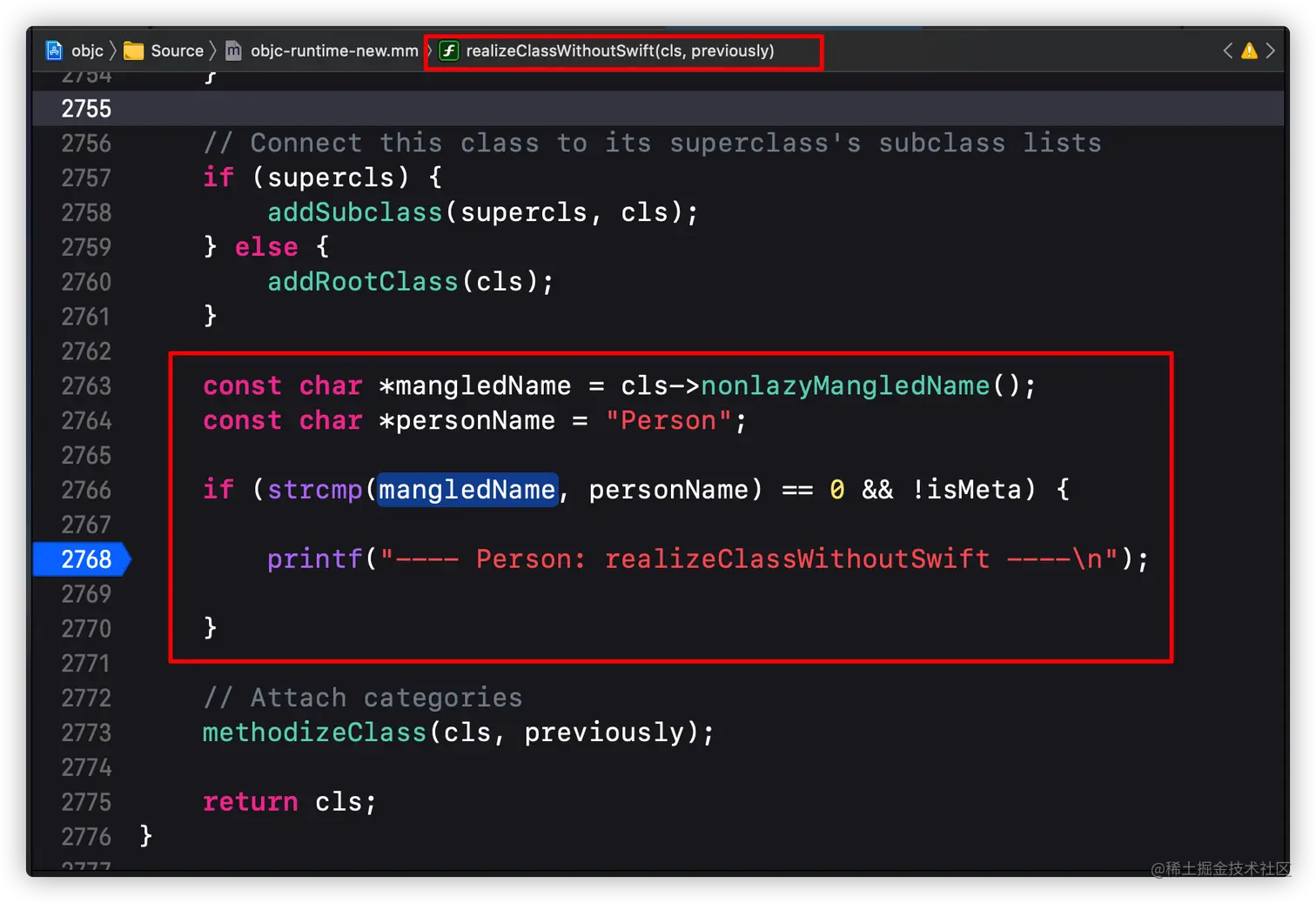
Task: Click the !isMeta condition
Action: [966, 490]
